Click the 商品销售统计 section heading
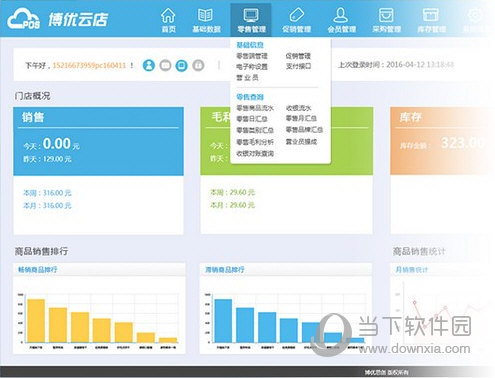The image size is (495, 378). tap(419, 251)
